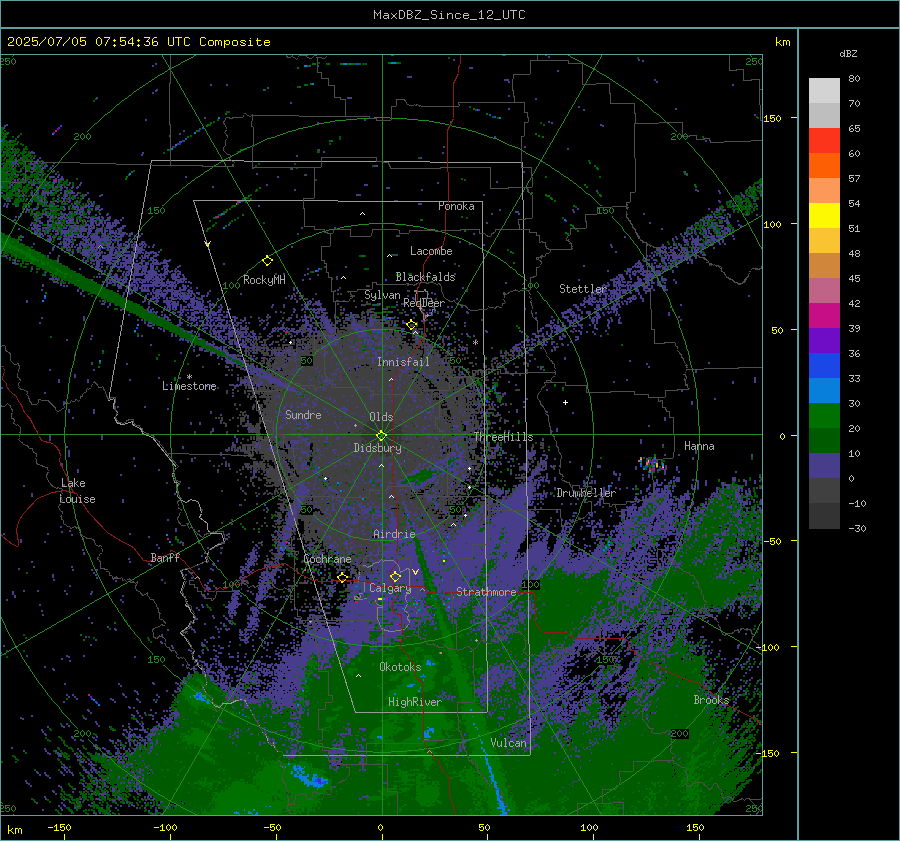Image resolution: width=900 pixels, height=841 pixels.
Task: Click the Limestone label
Action: pos(189,386)
